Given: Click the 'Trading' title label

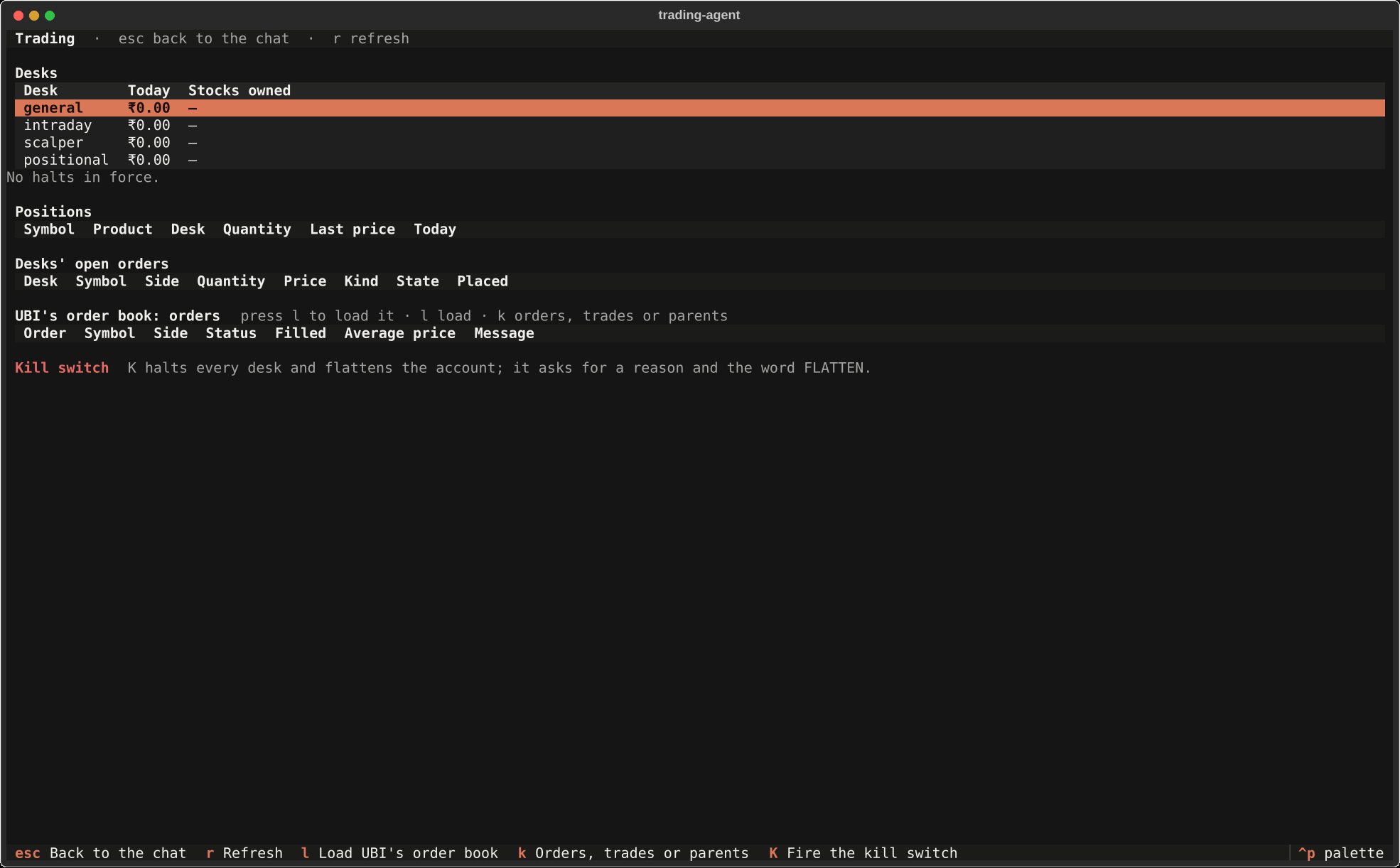Looking at the screenshot, I should [45, 38].
